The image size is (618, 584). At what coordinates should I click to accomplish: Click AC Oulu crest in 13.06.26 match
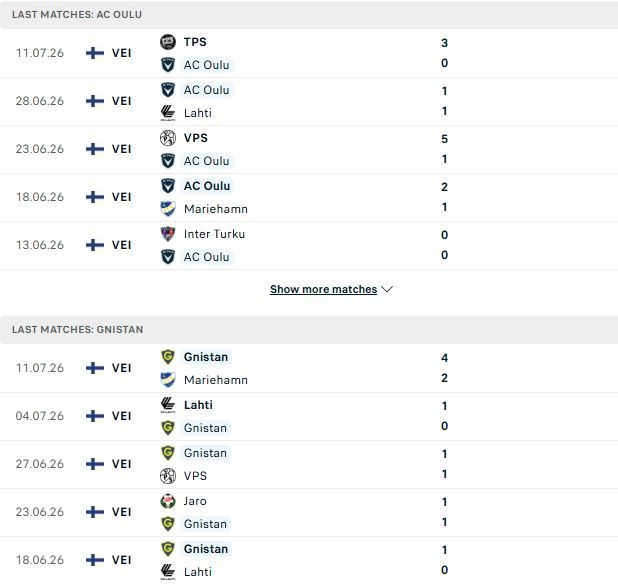[x=168, y=257]
